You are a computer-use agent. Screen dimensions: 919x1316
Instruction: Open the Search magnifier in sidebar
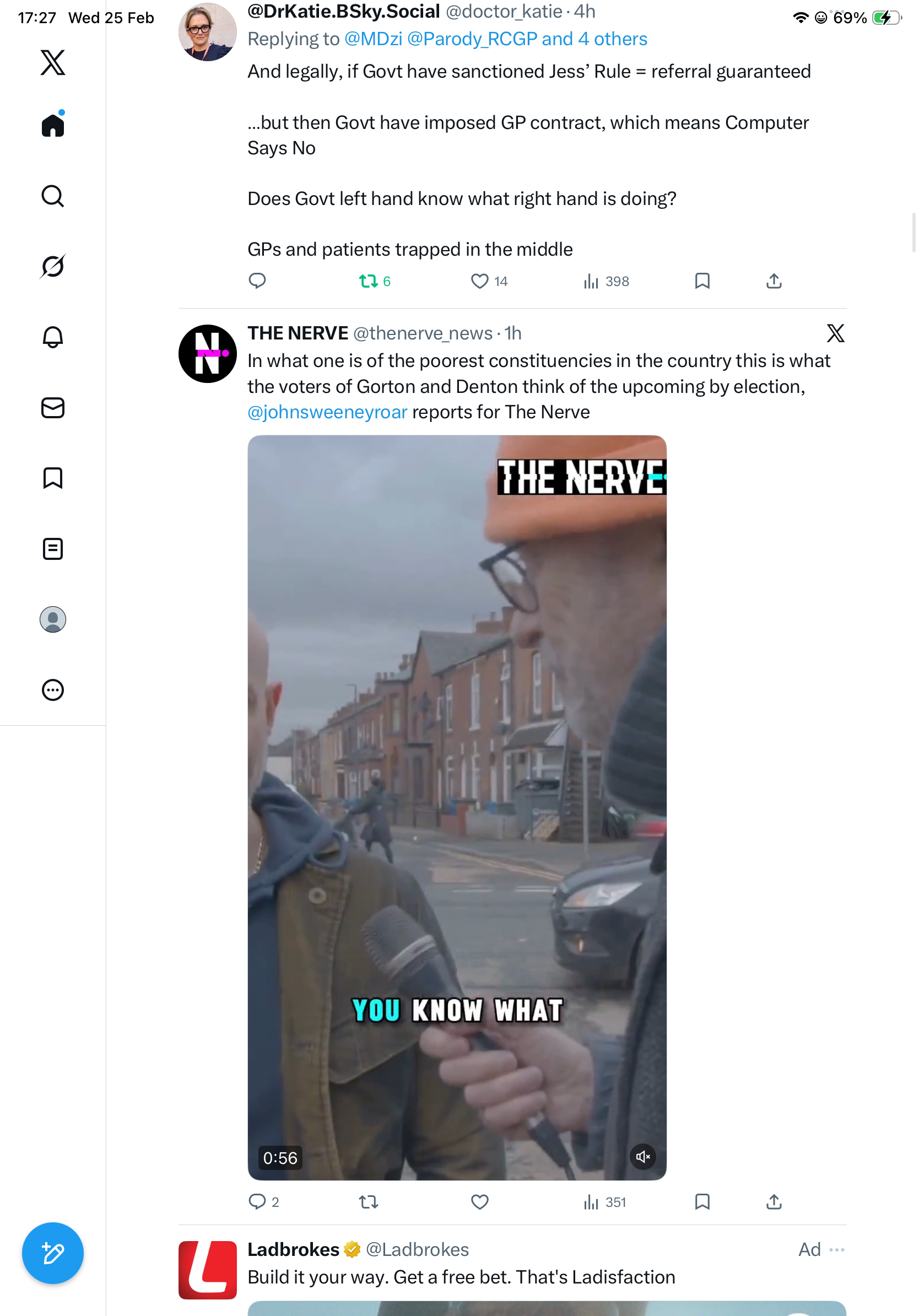(53, 196)
